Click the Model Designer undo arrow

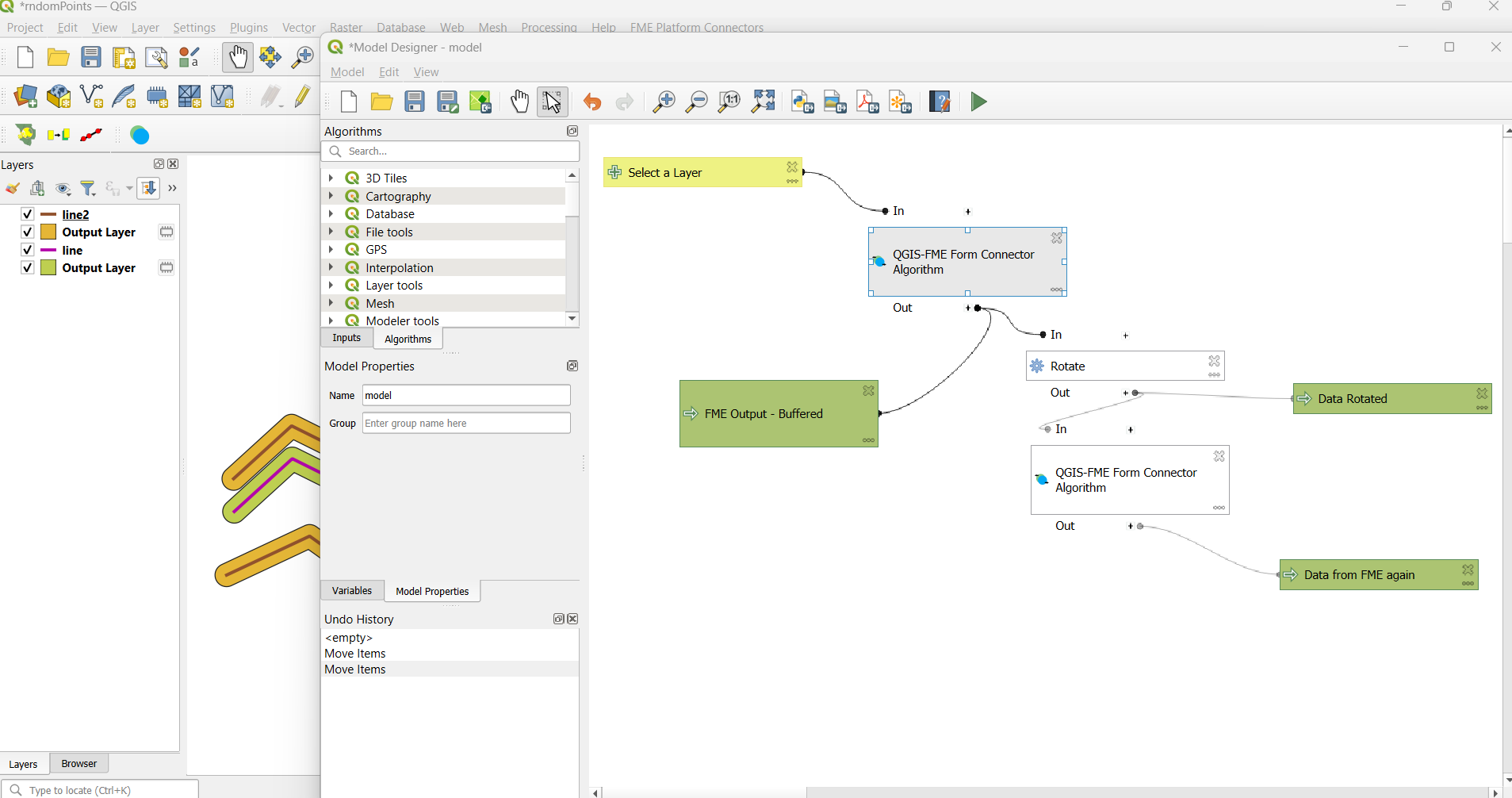pyautogui.click(x=592, y=102)
